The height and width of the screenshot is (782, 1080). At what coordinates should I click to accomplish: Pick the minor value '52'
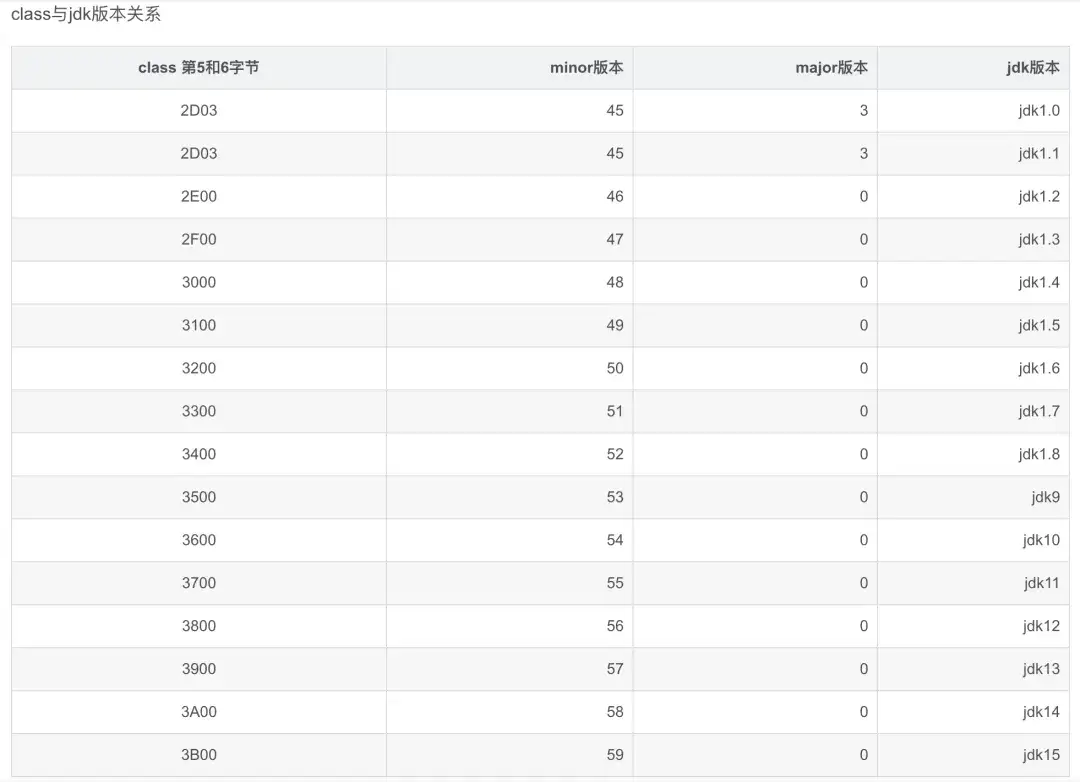point(615,454)
